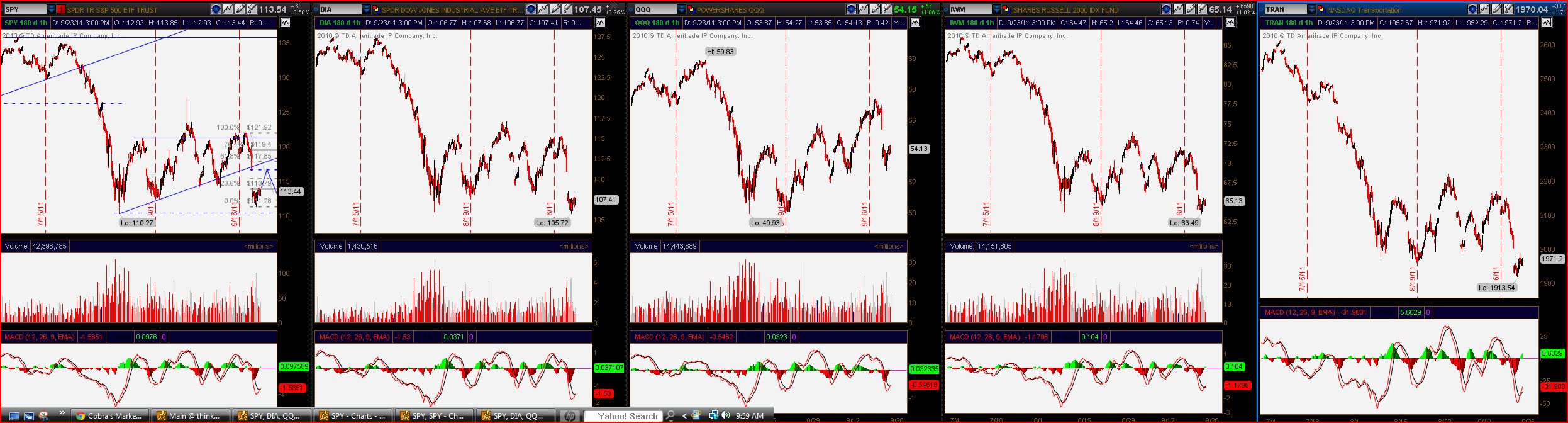Viewport: 1568px width, 423px height.
Task: Expand the DIA symbol dropdown arrow
Action: [367, 9]
